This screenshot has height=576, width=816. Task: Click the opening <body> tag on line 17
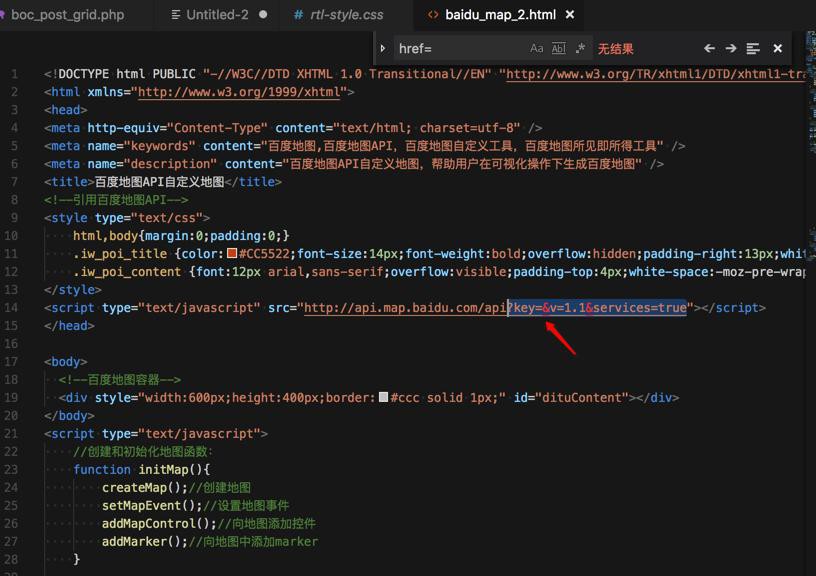click(66, 362)
